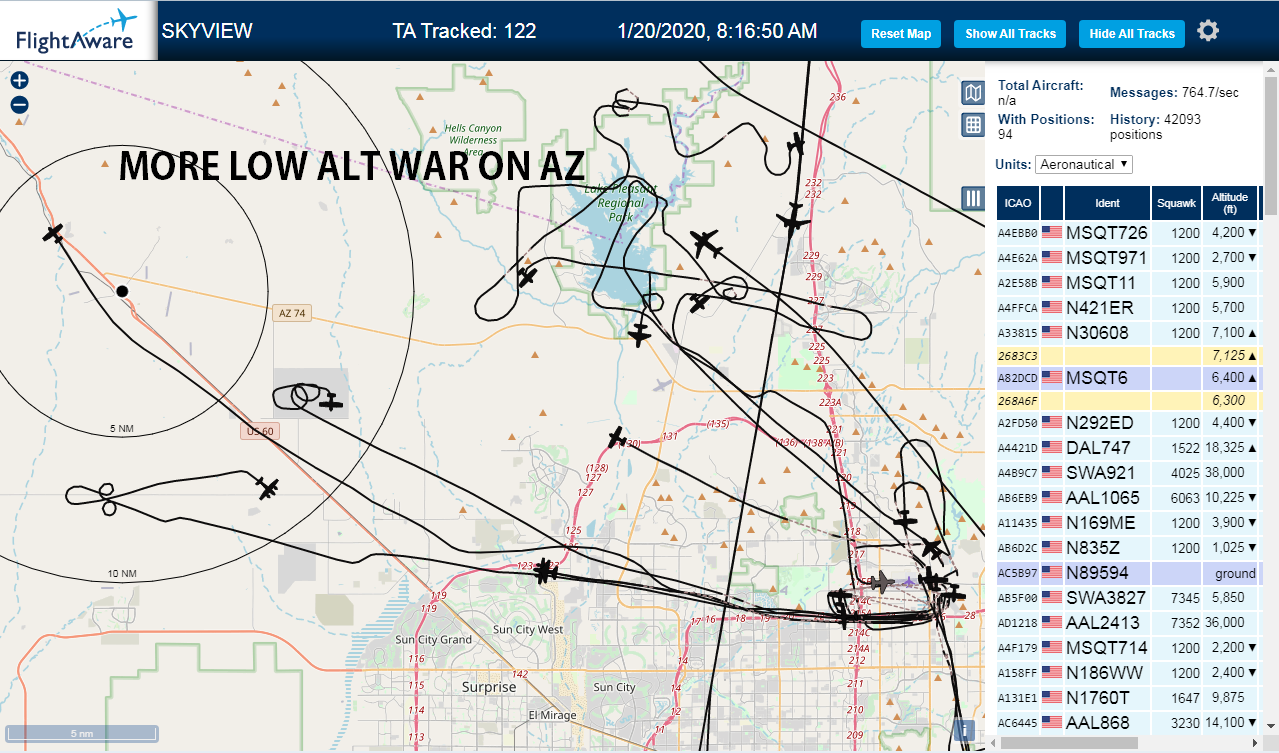
Task: Select the AAL1065 ident
Action: (x=1102, y=498)
